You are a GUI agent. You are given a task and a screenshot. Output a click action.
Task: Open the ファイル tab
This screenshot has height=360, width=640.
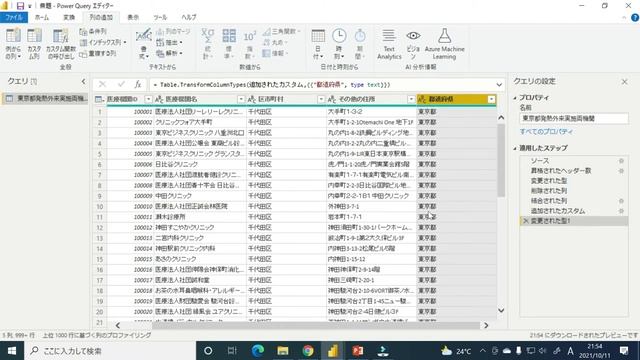coord(14,18)
